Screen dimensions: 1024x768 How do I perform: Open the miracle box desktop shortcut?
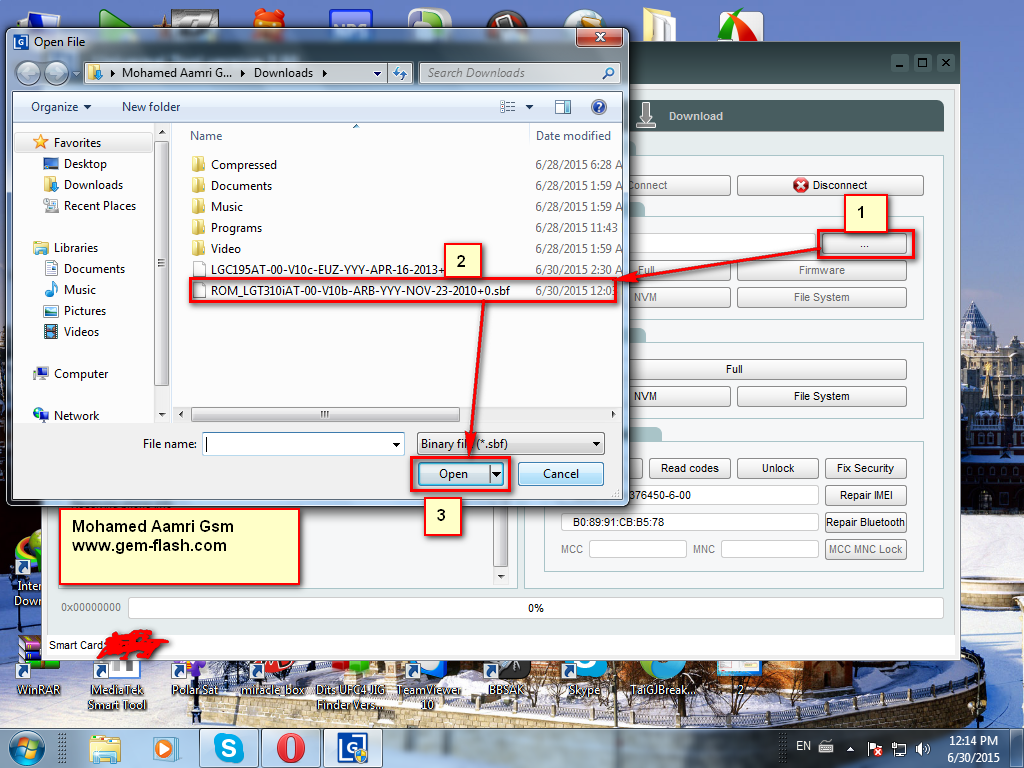coord(274,679)
